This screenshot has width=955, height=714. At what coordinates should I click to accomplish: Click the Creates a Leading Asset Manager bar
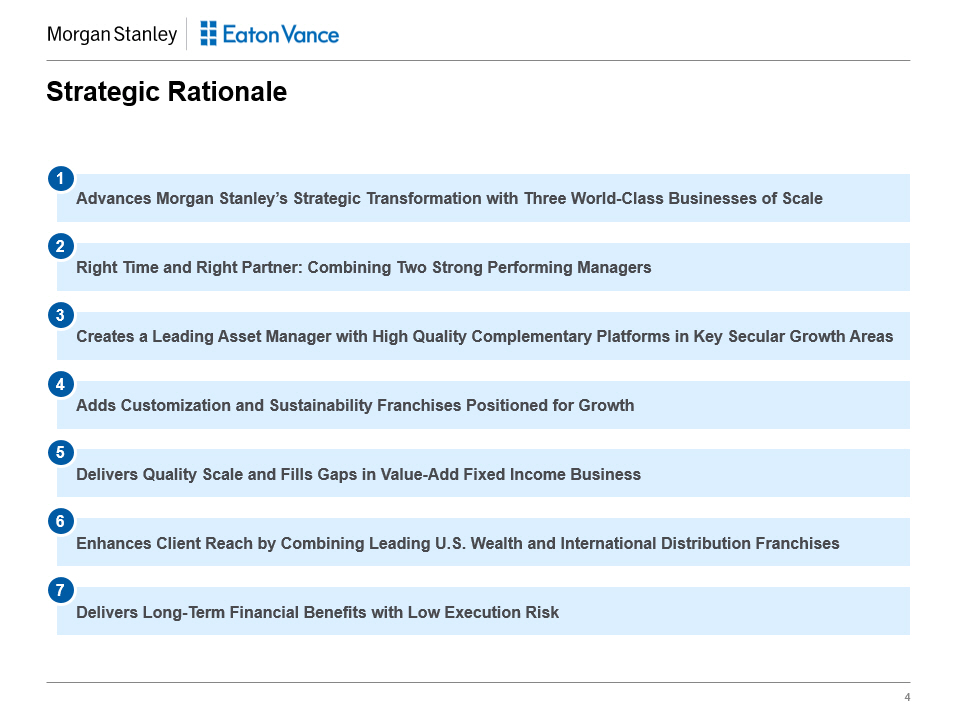coord(484,337)
